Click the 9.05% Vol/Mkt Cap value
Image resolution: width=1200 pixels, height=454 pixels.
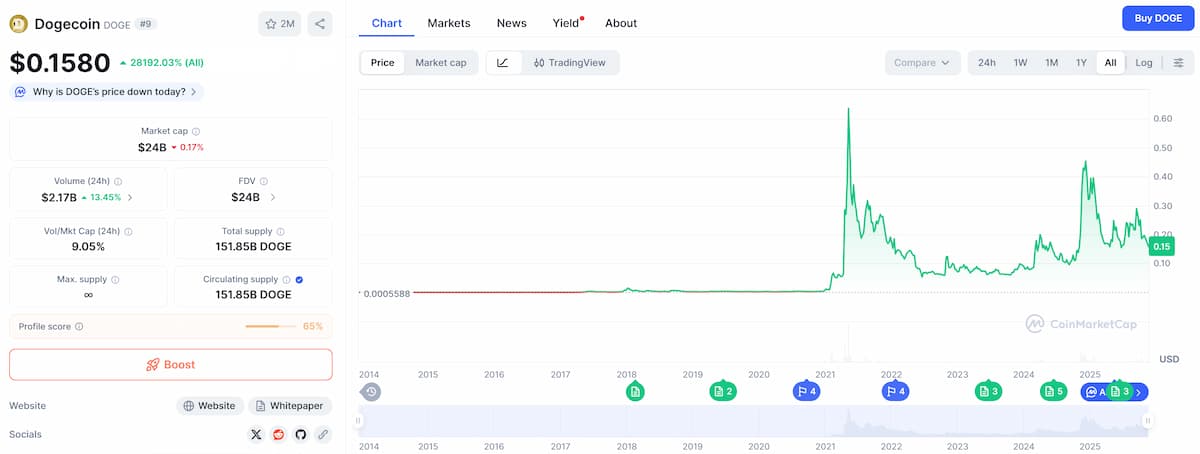point(88,246)
